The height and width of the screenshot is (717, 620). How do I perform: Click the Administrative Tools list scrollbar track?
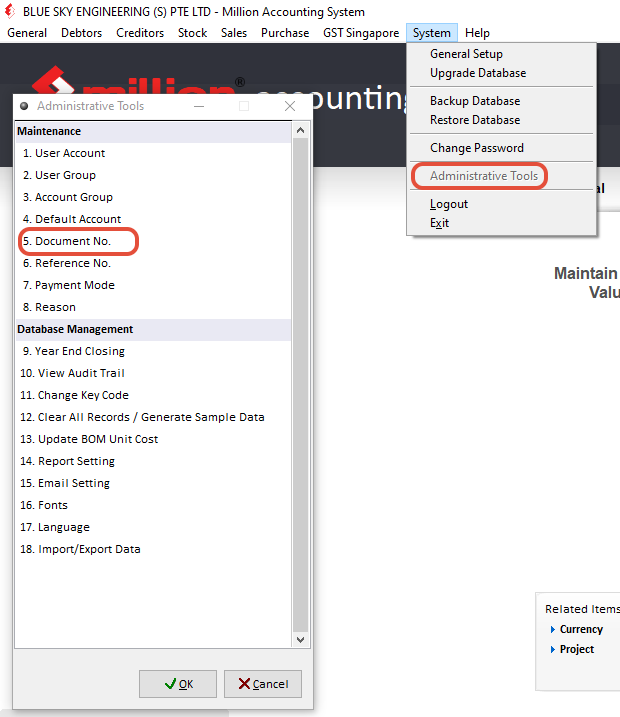(300, 385)
